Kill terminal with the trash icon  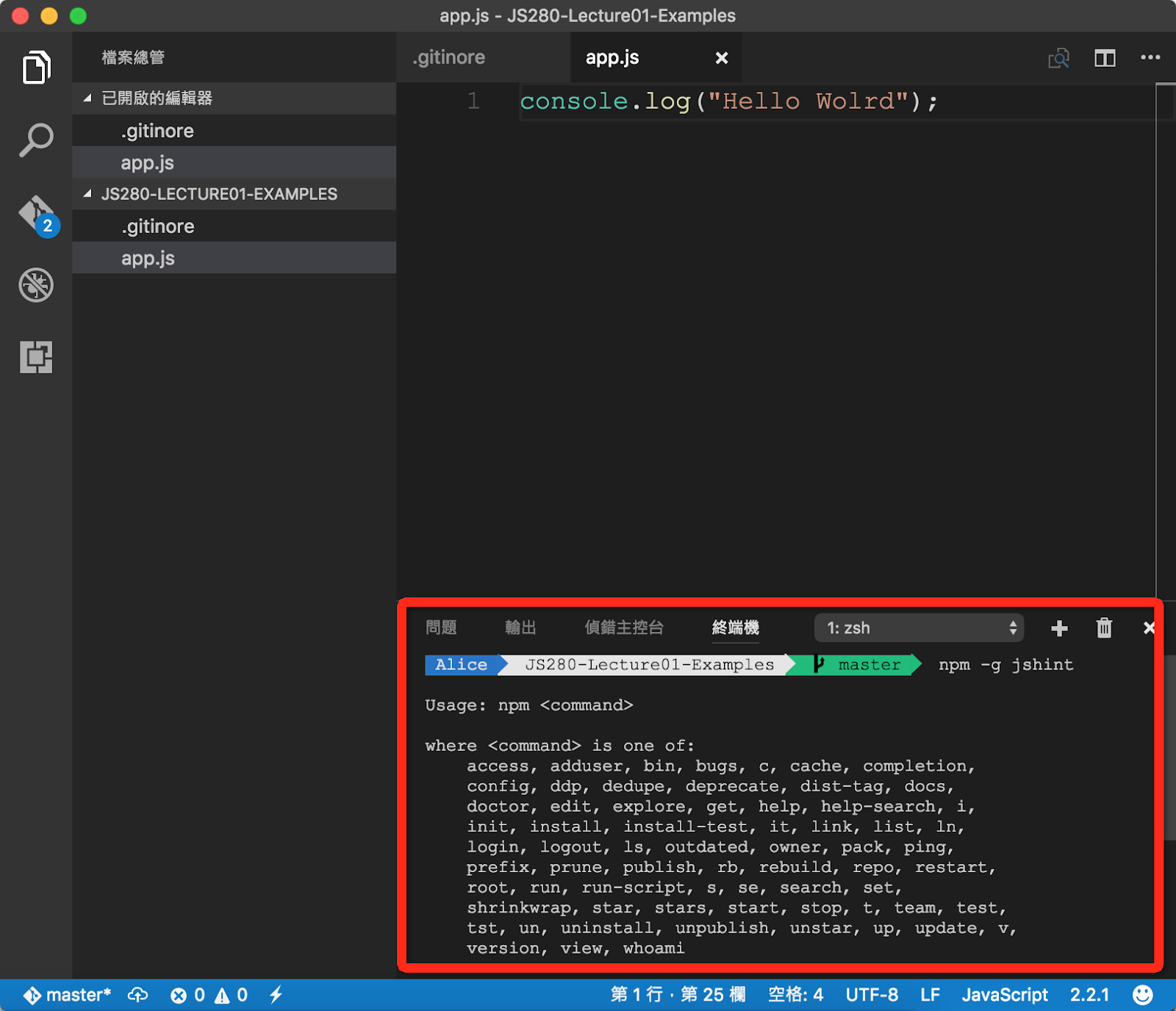pos(1104,627)
